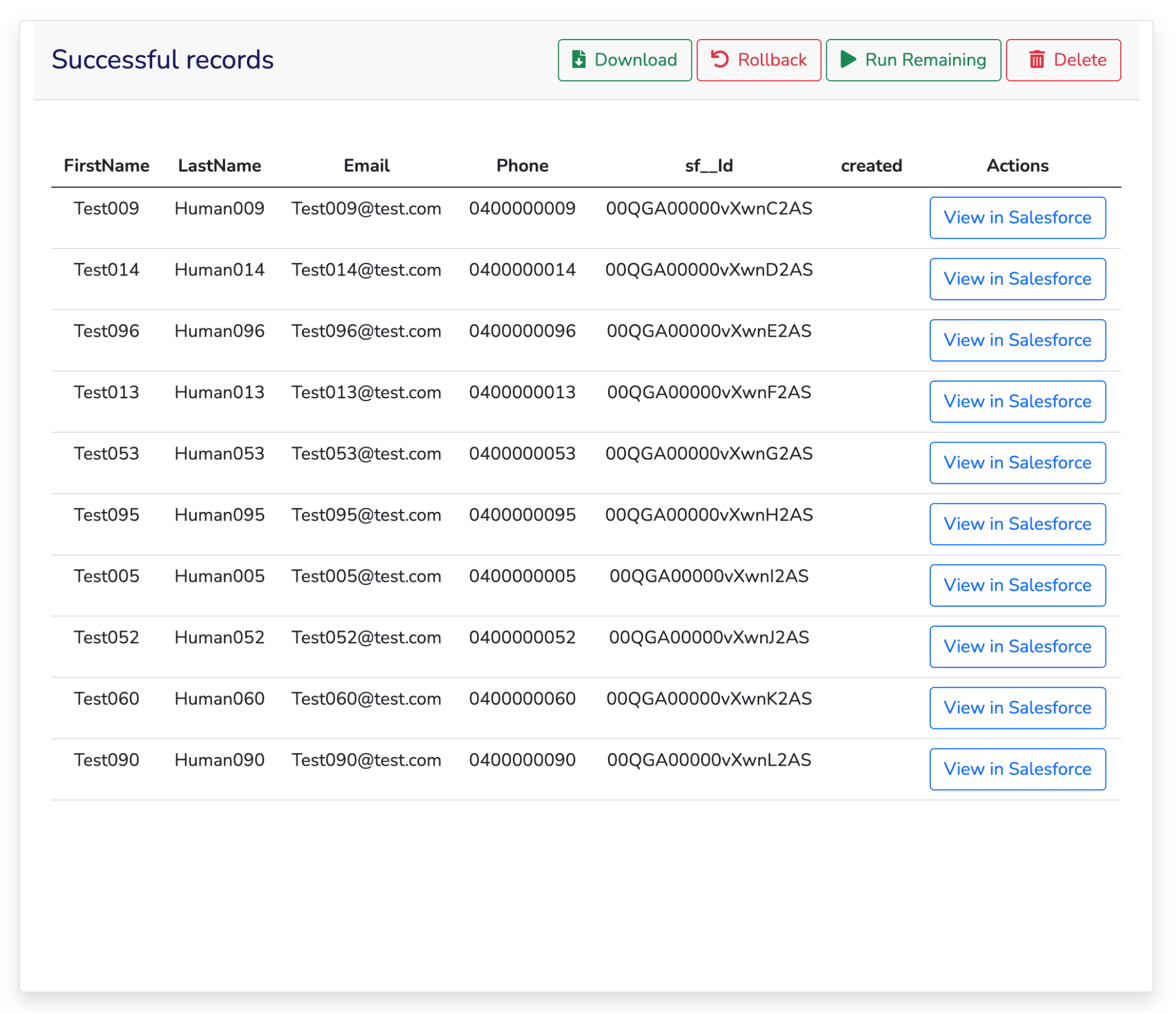Delete the successful records

click(x=1063, y=59)
